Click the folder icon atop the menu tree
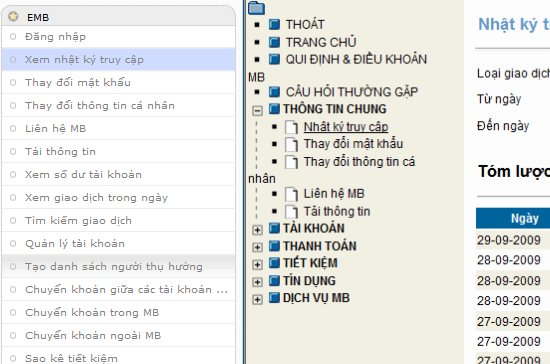Viewport: 550px width, 364px height. pos(256,8)
